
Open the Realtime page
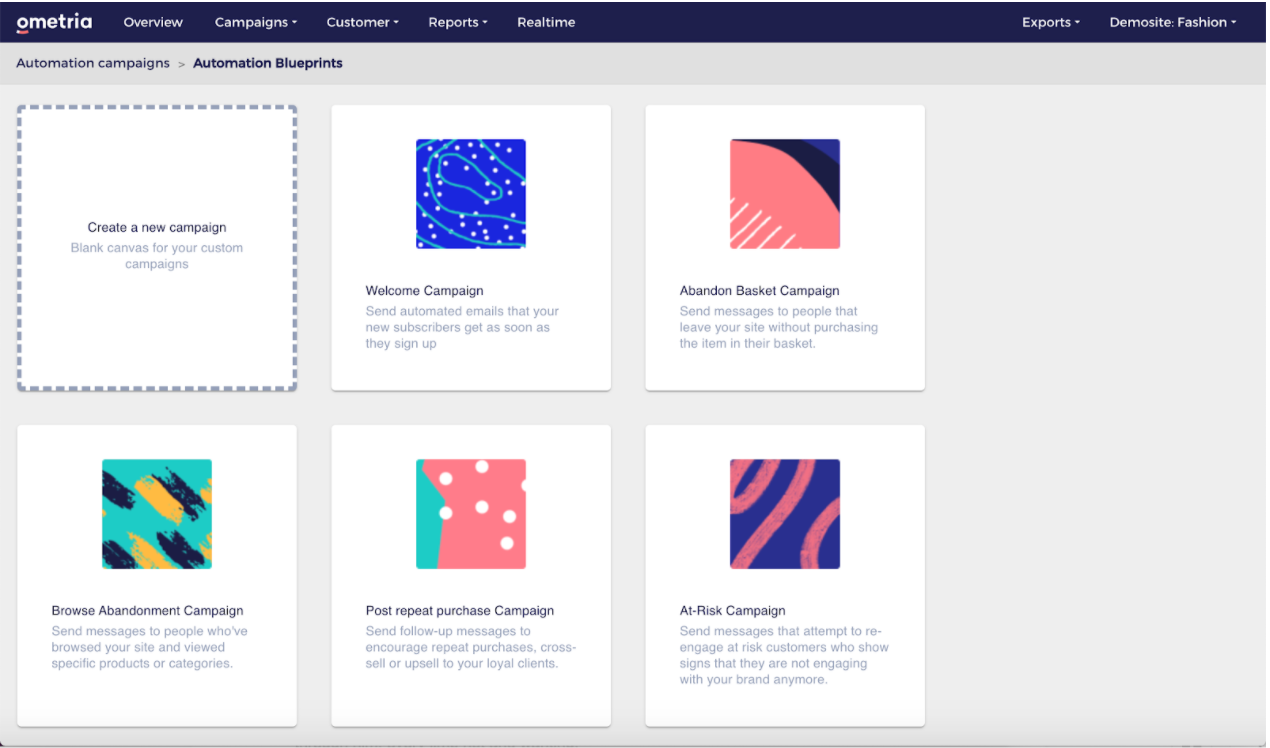tap(546, 22)
